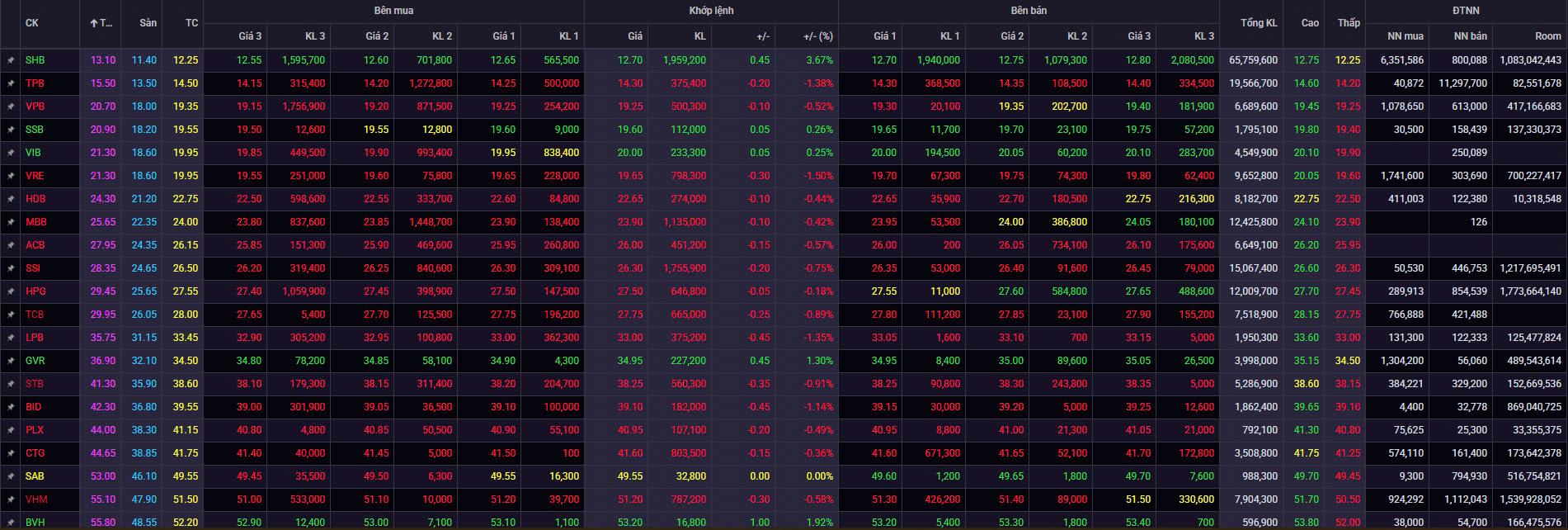The height and width of the screenshot is (530, 1568).
Task: Pin the HDB stock row
Action: point(11,199)
